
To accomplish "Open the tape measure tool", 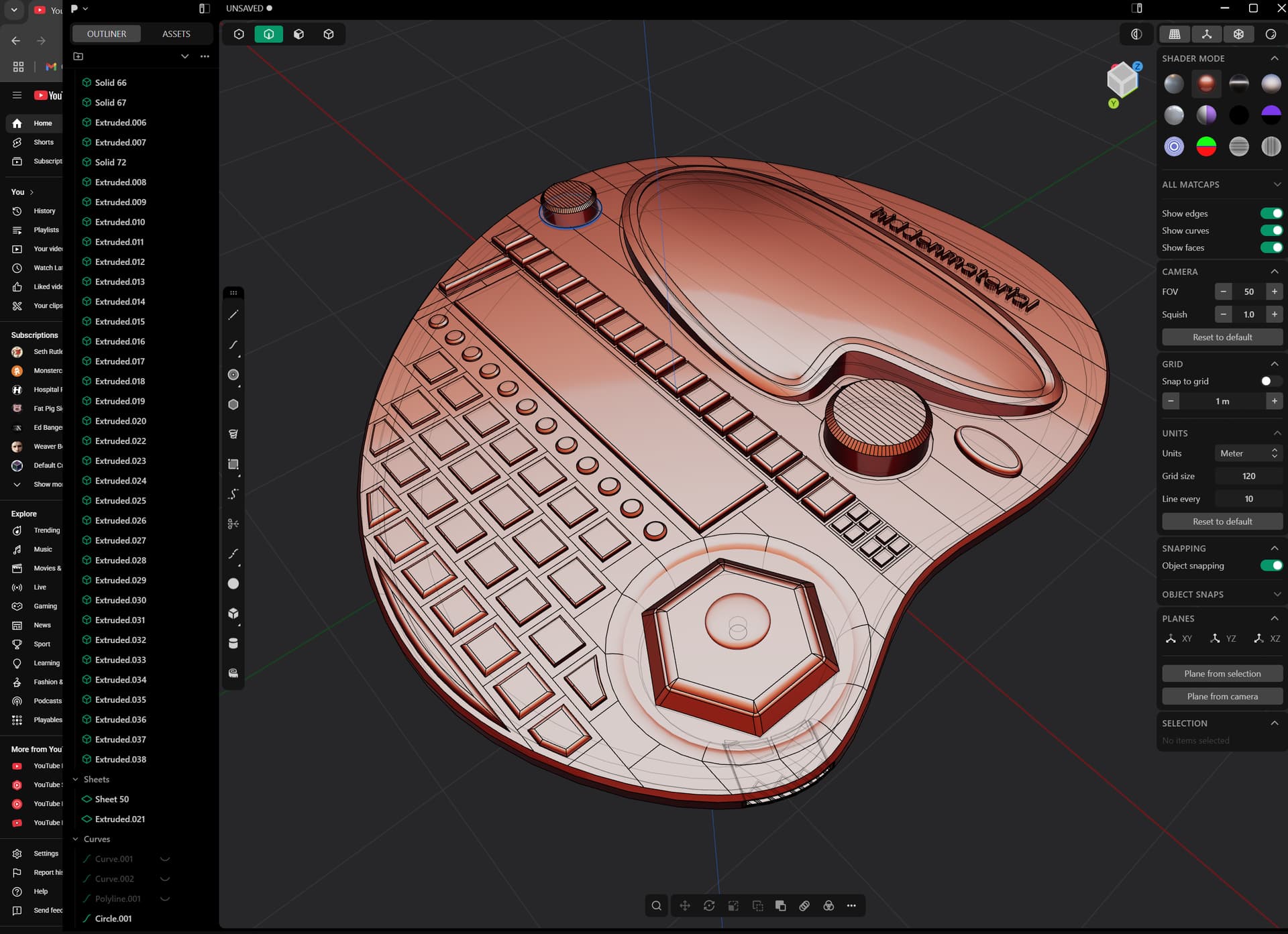I will [233, 673].
